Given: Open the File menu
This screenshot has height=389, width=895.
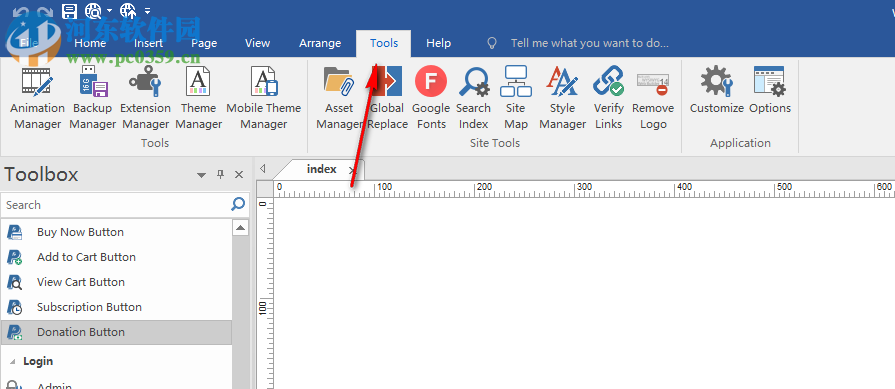Looking at the screenshot, I should (x=29, y=43).
